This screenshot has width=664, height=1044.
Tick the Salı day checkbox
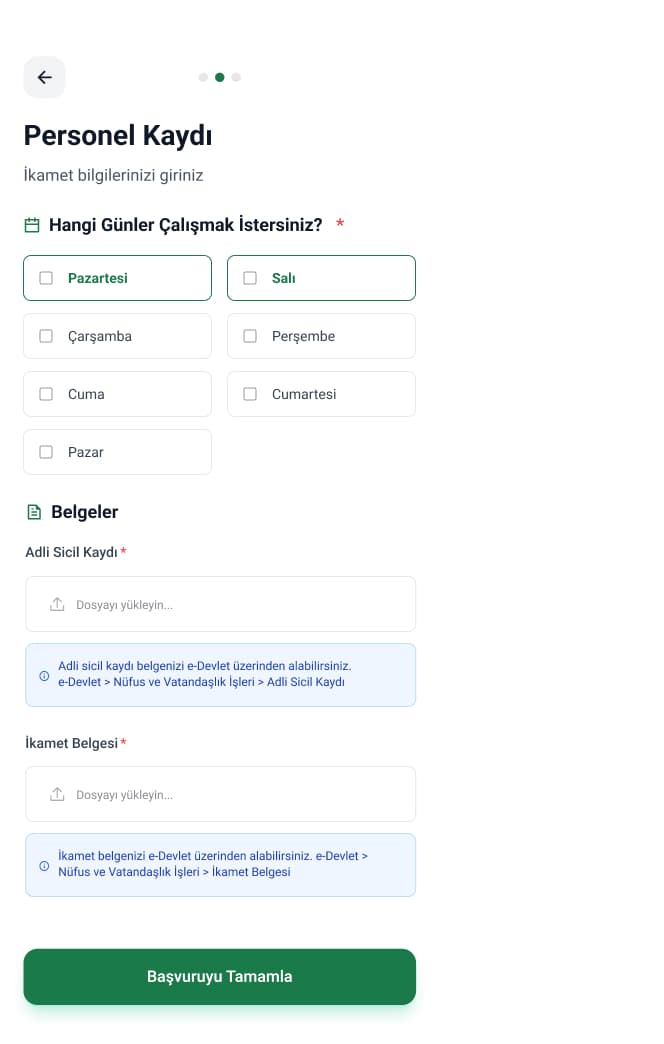click(x=250, y=278)
